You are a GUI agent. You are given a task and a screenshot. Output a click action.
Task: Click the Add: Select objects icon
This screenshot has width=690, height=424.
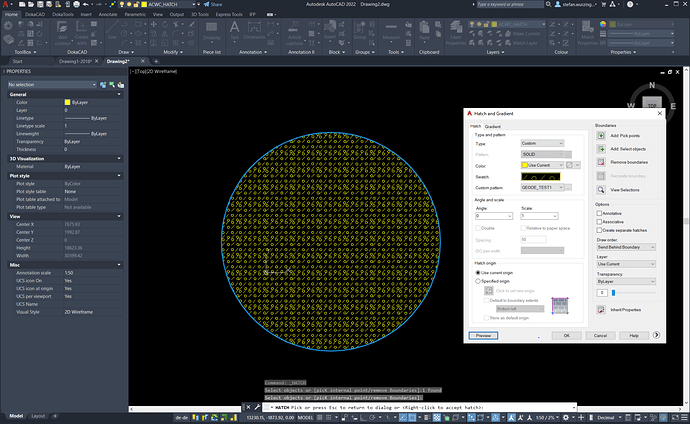click(600, 148)
